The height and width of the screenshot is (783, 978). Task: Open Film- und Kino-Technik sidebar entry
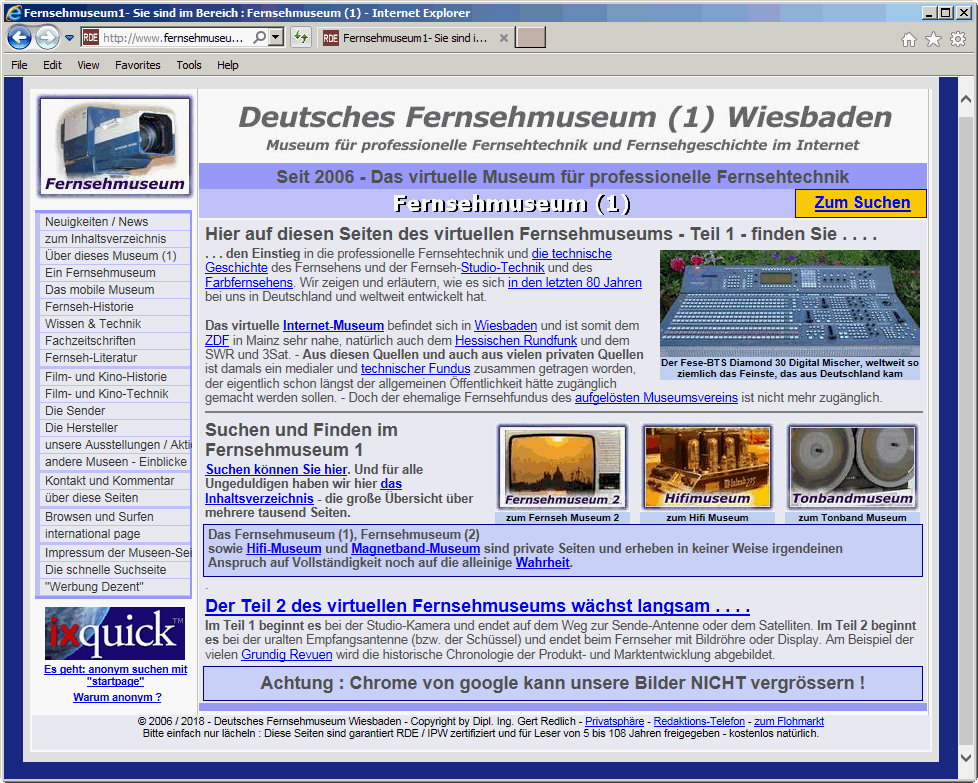(115, 394)
